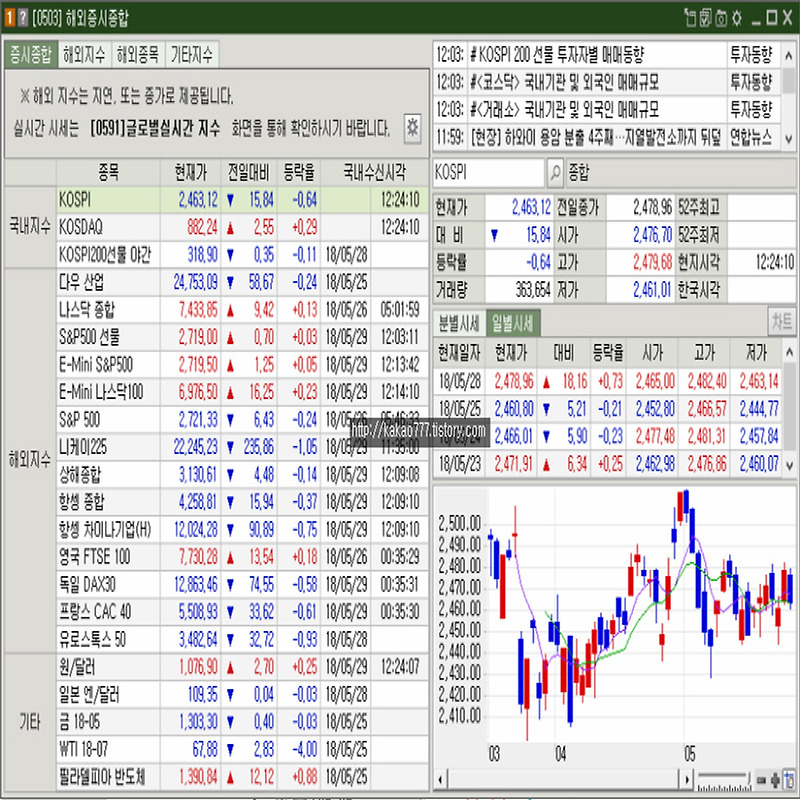
Task: Select the 분별시세 tab
Action: pos(458,322)
